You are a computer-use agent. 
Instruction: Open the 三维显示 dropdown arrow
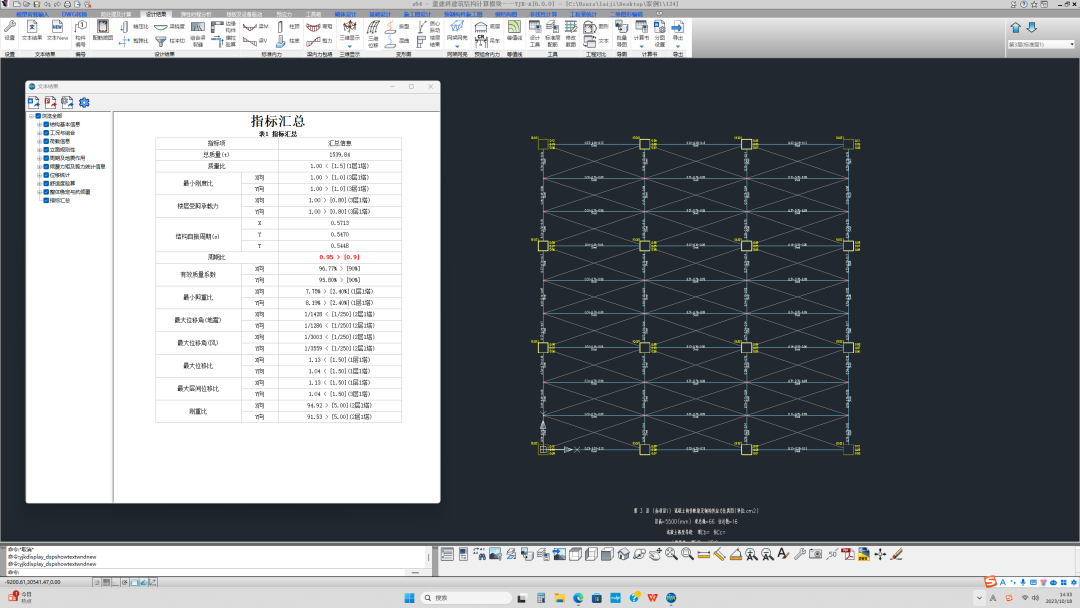(x=349, y=46)
